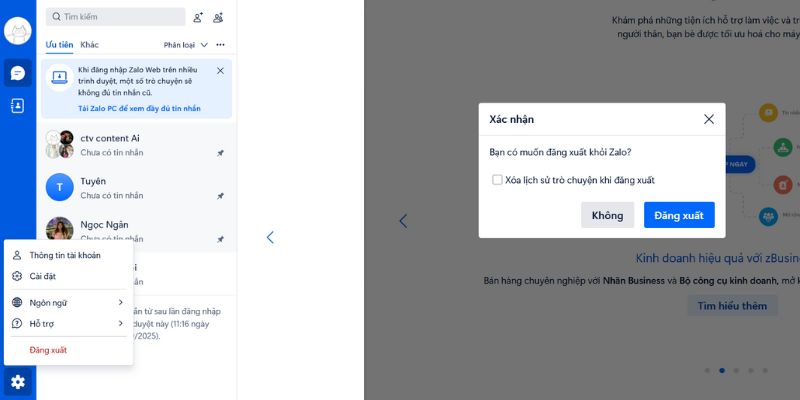Viewport: 800px width, 400px height.
Task: Choose Đăng xuất in the popup menu
Action: (68, 350)
